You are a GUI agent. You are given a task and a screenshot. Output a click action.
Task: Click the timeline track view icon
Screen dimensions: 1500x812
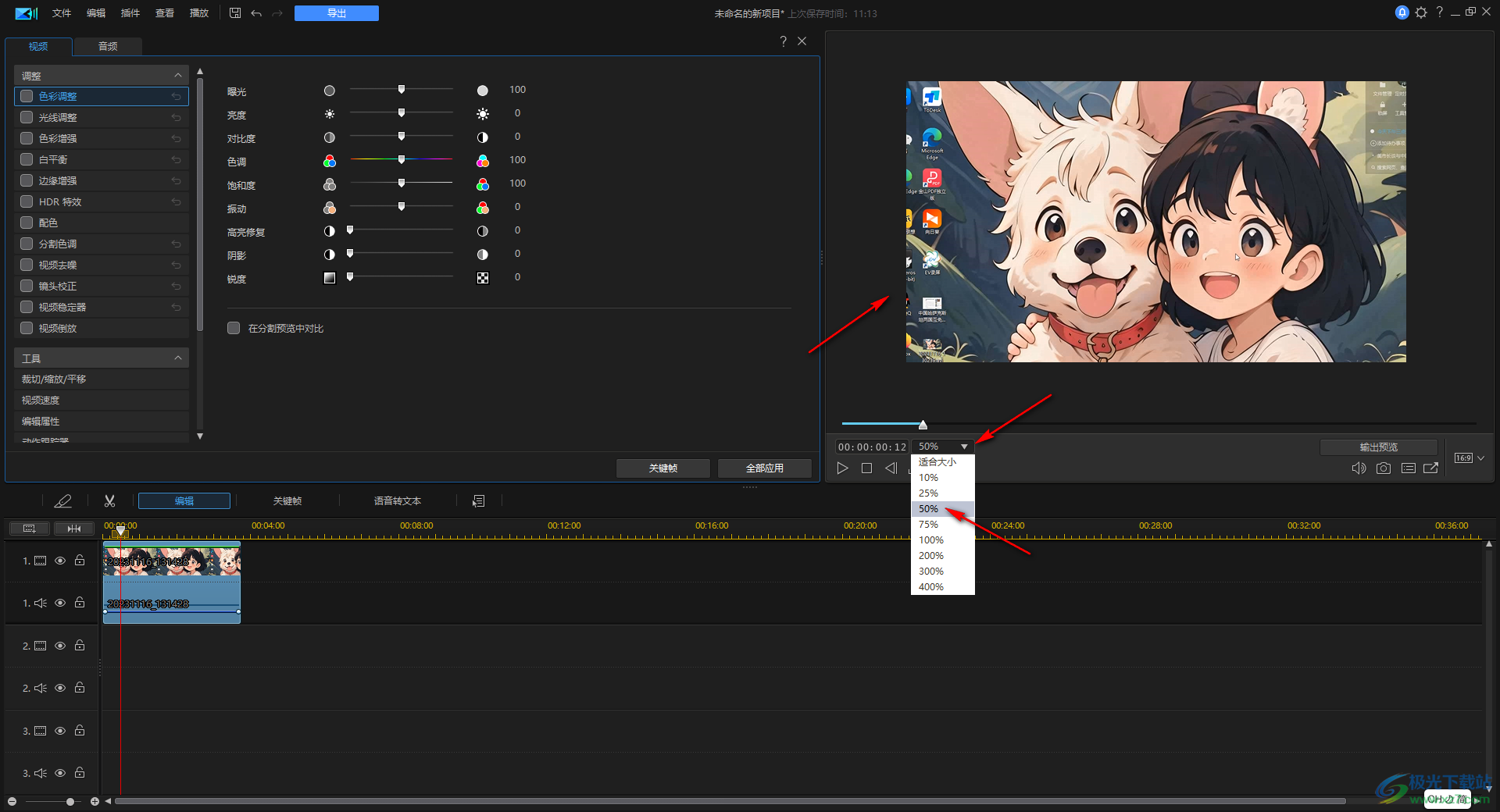(30, 529)
